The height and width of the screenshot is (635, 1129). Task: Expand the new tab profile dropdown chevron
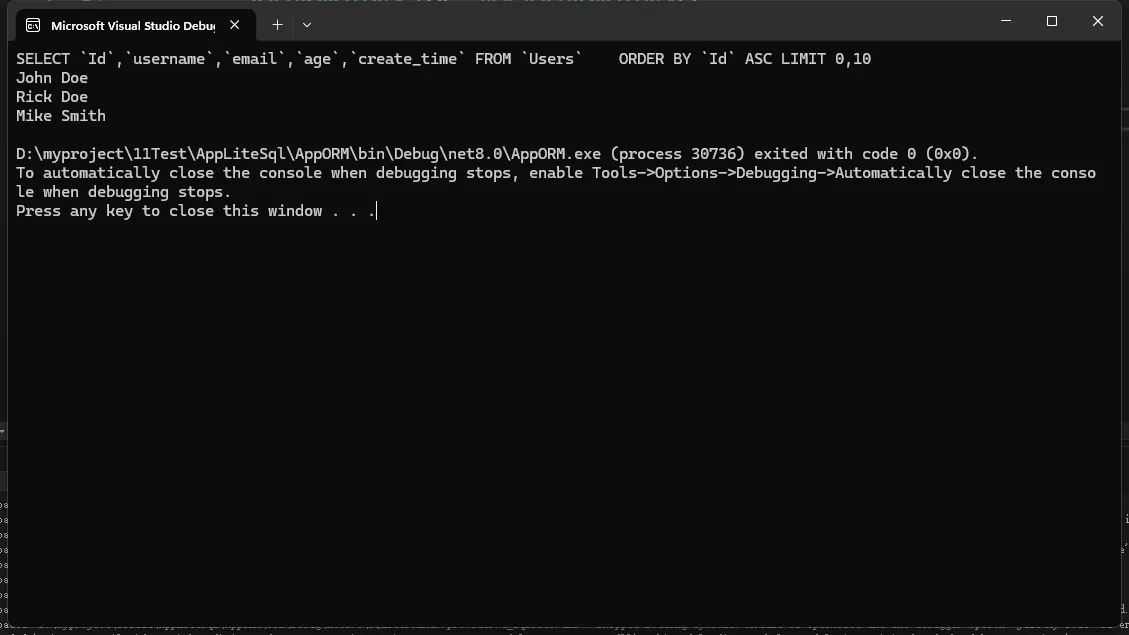(307, 24)
